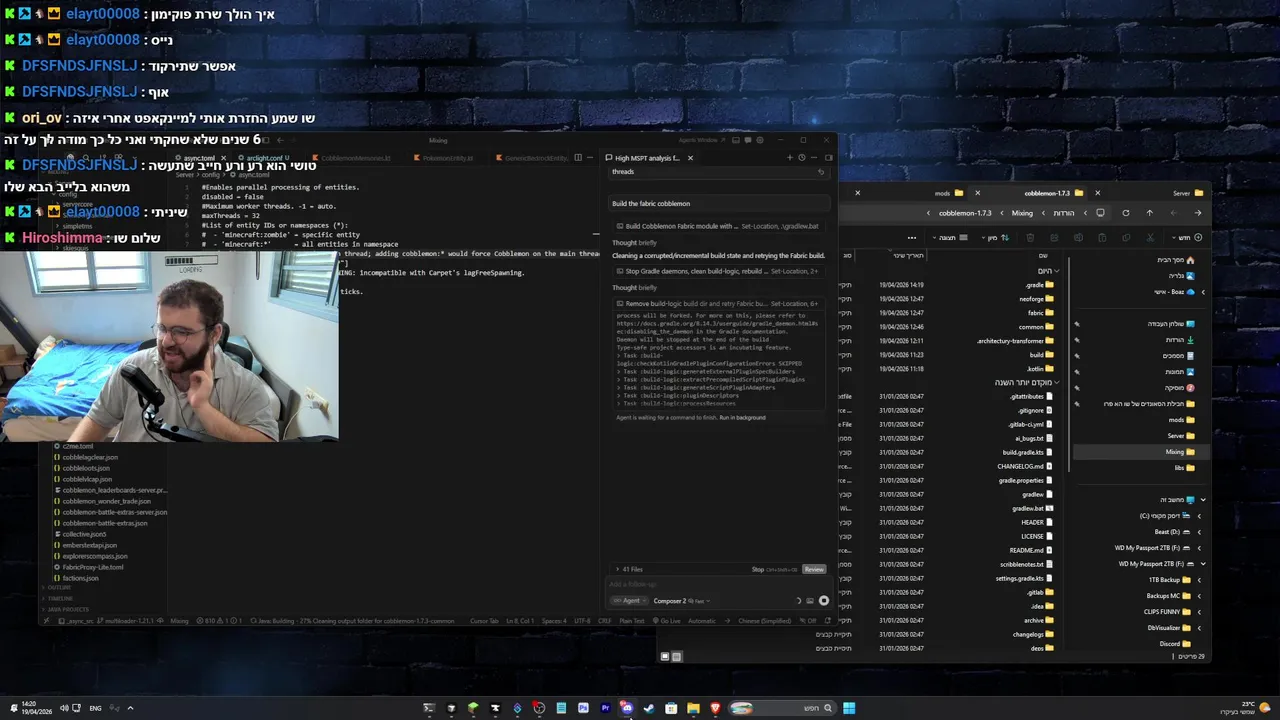1280x720 pixels.
Task: Click the Delete trash icon in Explorer toolbar
Action: (x=1030, y=238)
